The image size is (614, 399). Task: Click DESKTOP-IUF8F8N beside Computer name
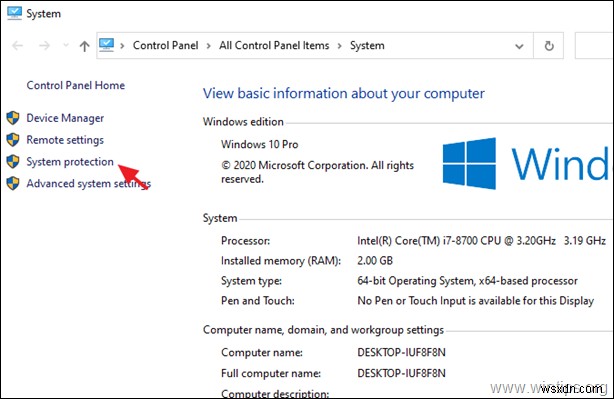(x=401, y=352)
